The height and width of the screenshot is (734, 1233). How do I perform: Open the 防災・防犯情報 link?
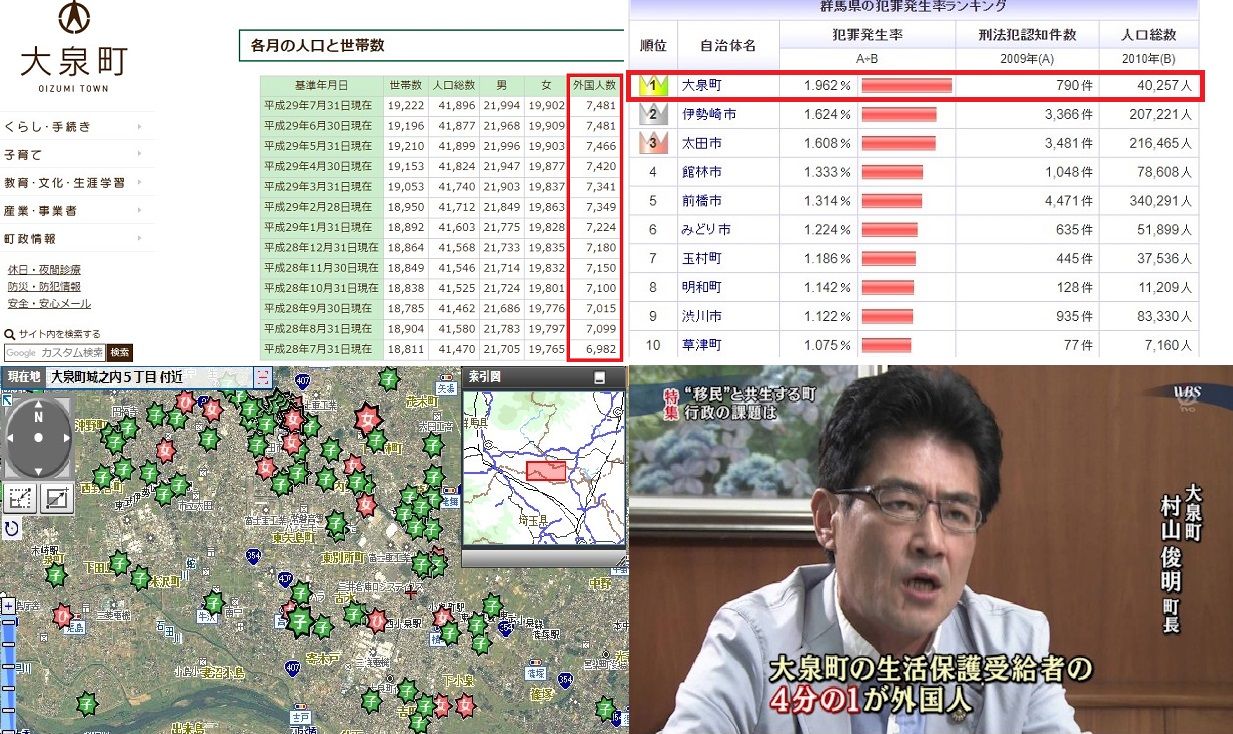coord(44,287)
